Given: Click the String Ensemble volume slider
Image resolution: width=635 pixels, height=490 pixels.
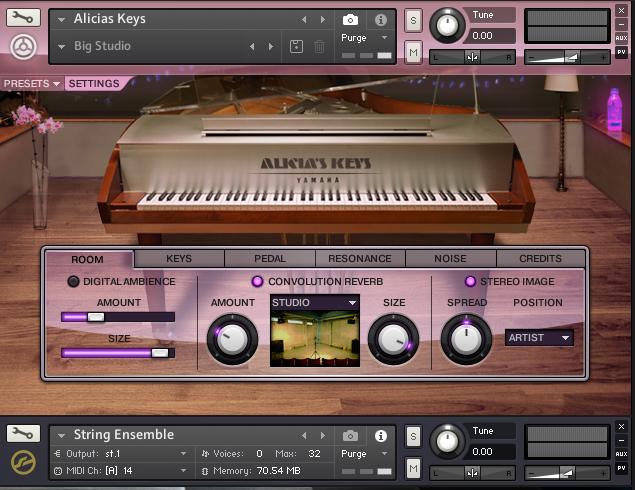Looking at the screenshot, I should [567, 473].
